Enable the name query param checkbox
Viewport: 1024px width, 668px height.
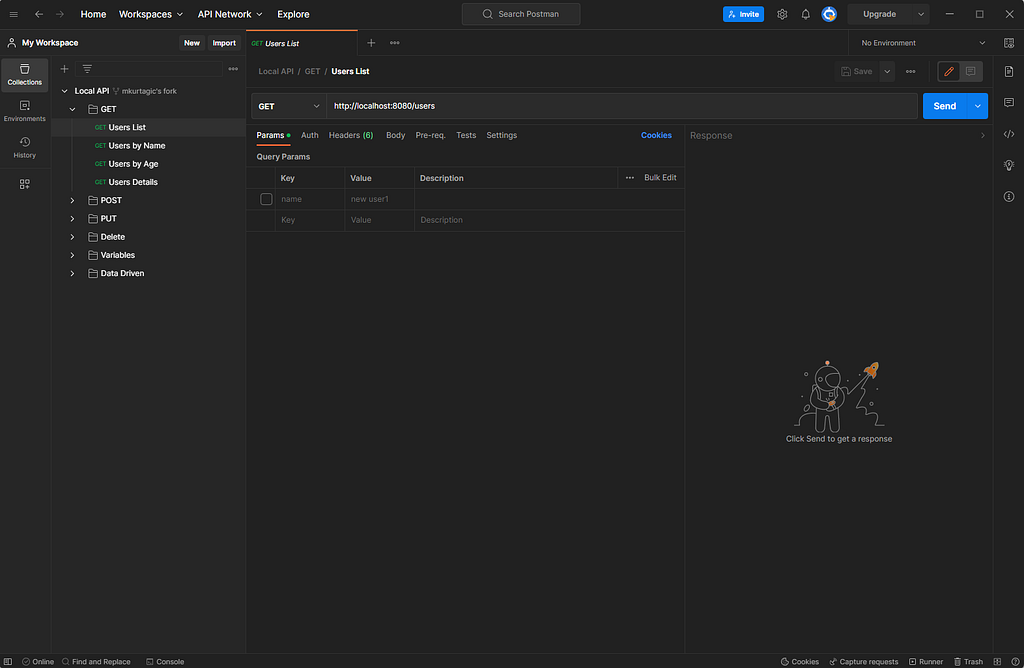[266, 199]
